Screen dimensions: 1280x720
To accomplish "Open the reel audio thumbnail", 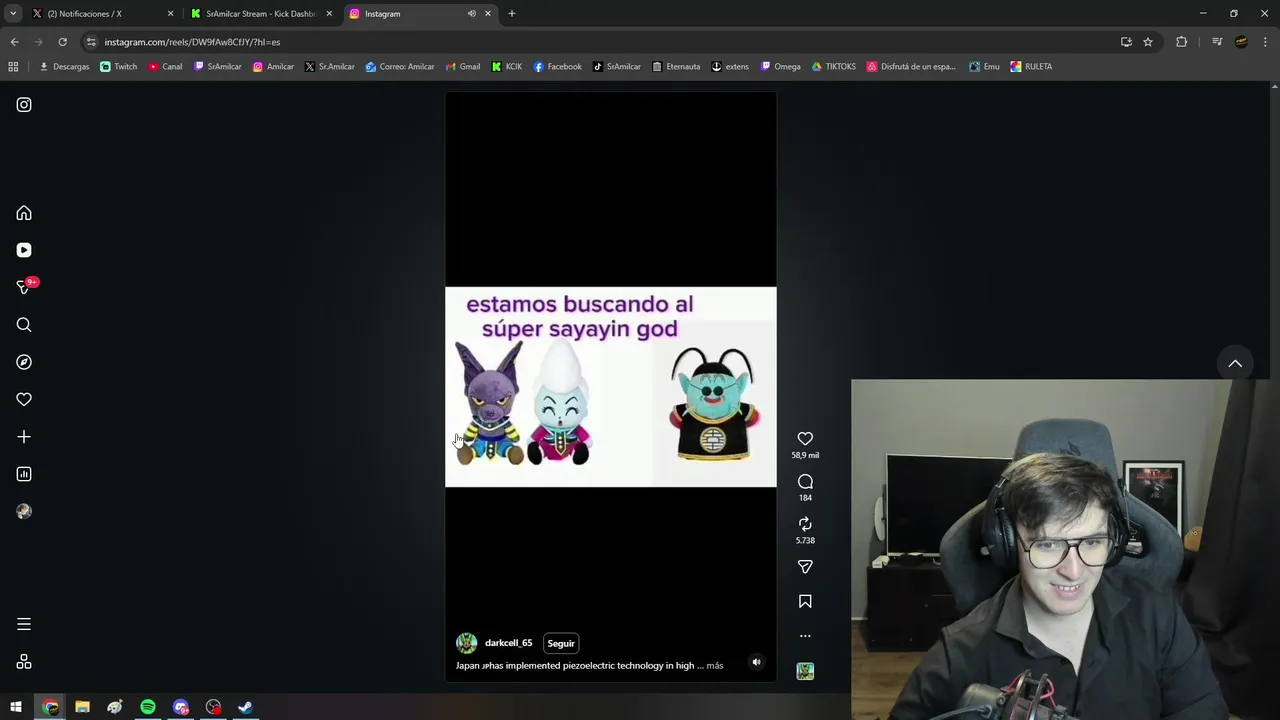I will (805, 671).
